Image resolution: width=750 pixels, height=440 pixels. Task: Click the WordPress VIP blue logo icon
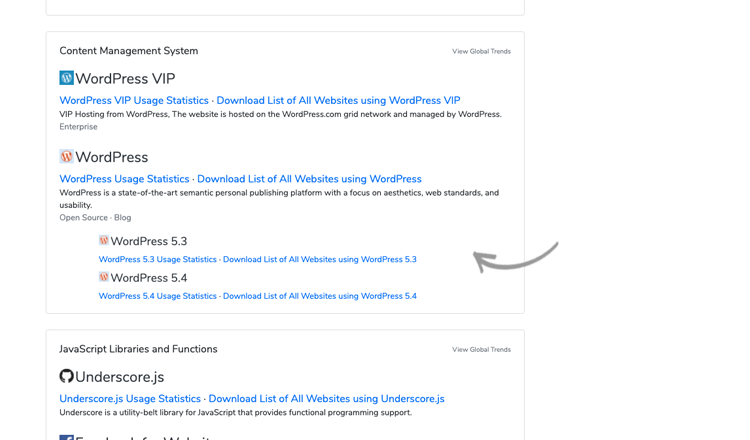click(66, 77)
